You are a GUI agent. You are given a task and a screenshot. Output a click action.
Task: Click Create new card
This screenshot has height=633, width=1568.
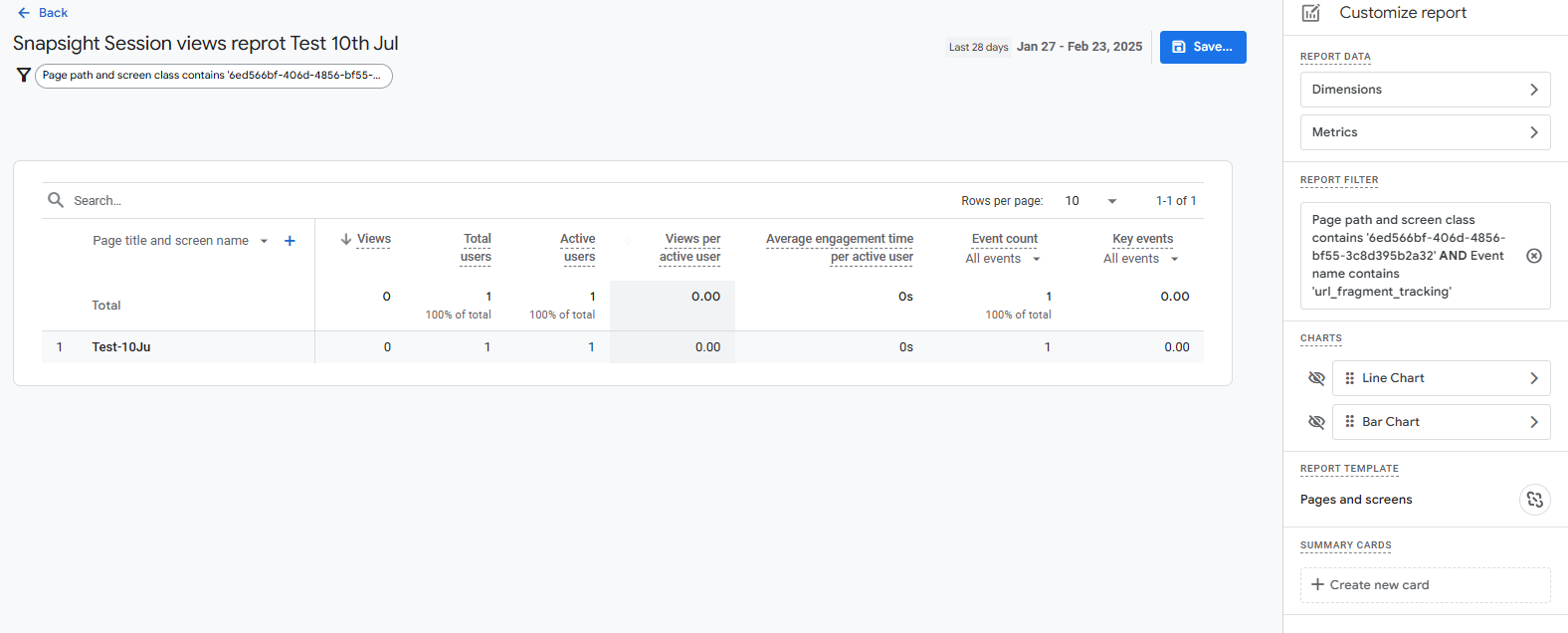(x=1425, y=585)
